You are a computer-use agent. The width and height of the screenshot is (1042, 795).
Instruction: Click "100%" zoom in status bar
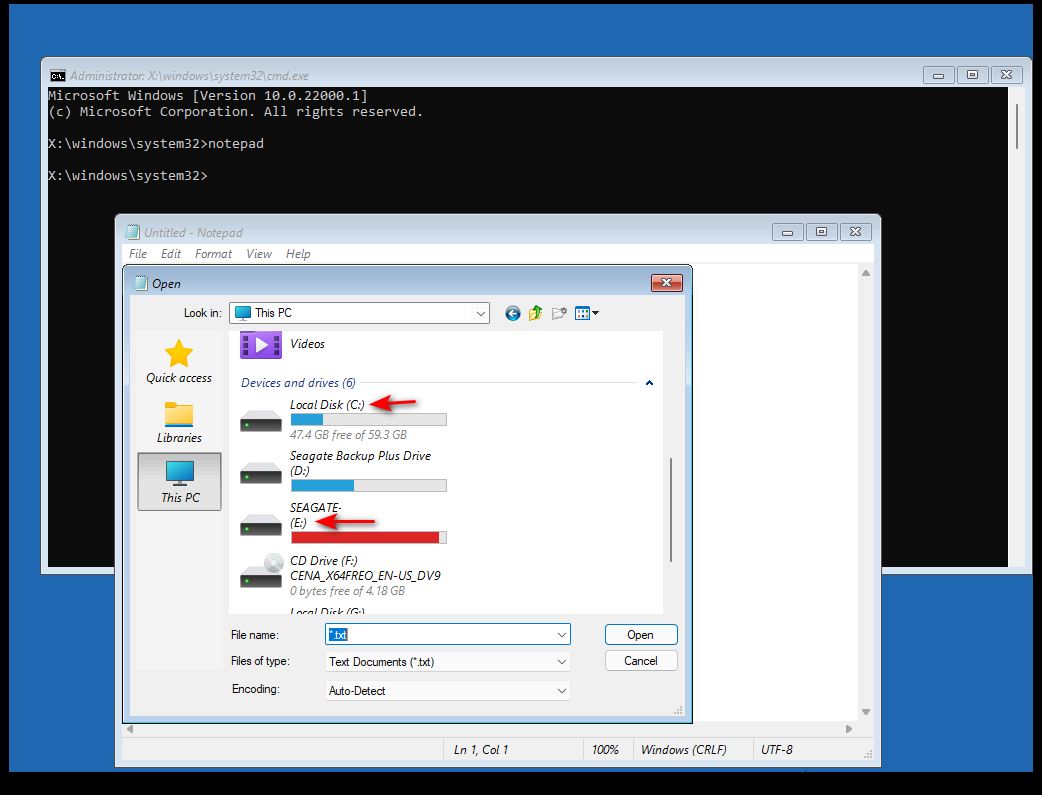click(x=605, y=750)
